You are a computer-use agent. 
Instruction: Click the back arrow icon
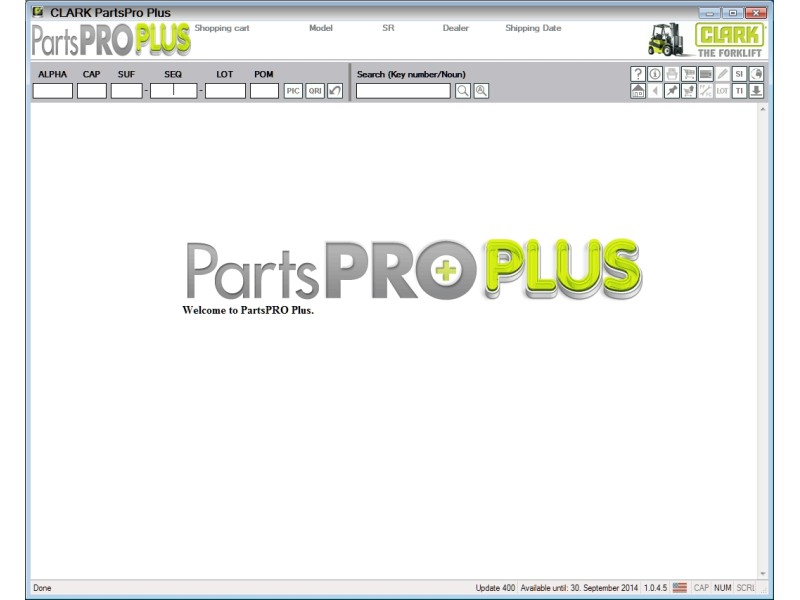655,91
